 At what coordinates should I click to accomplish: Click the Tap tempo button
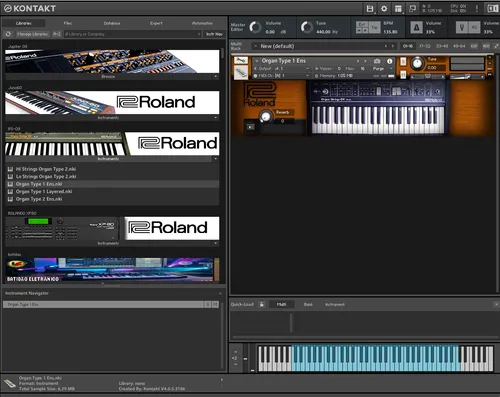tap(375, 27)
